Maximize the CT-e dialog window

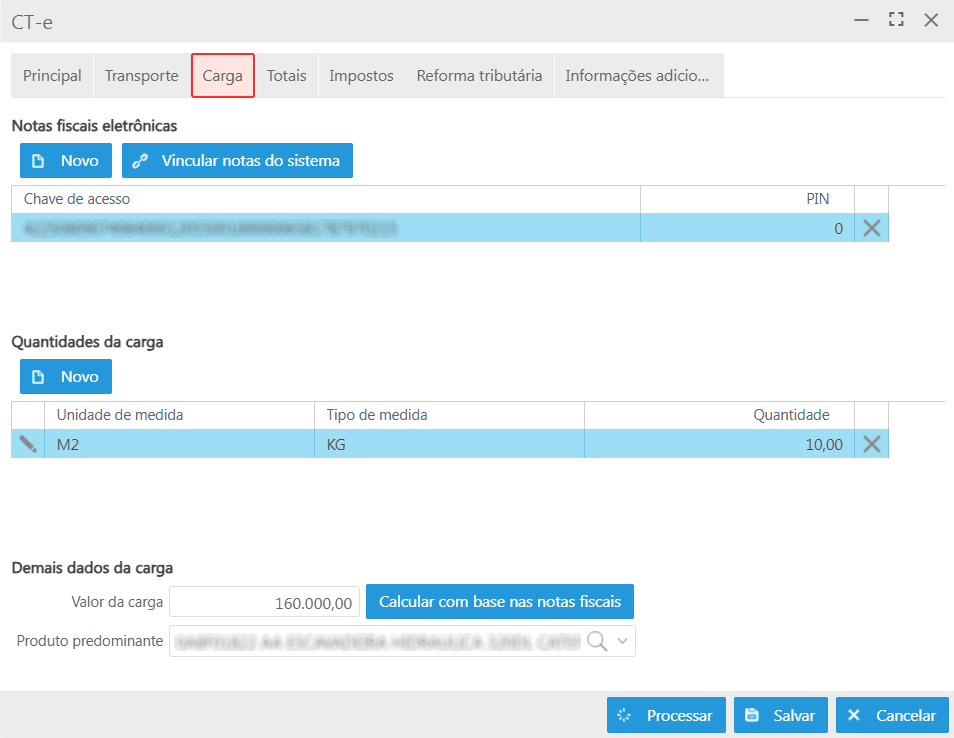[x=896, y=20]
